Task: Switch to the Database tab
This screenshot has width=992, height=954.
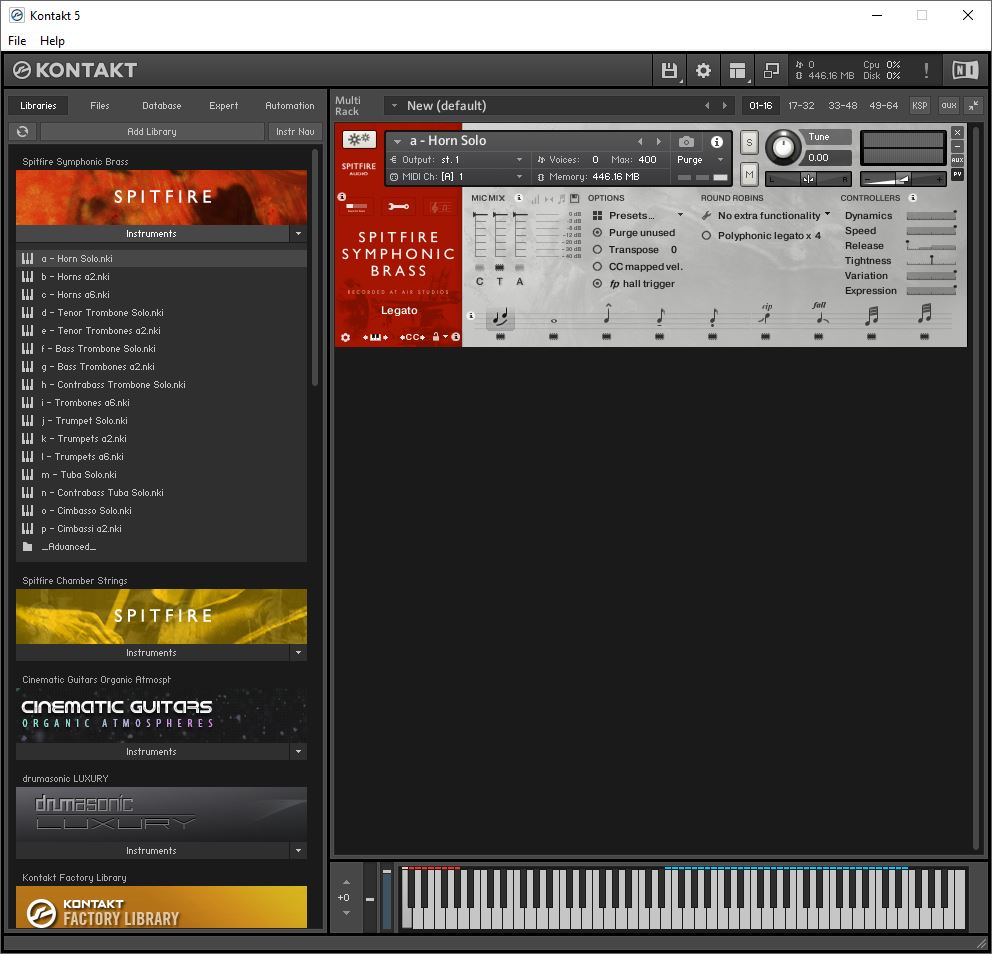Action: coord(162,106)
